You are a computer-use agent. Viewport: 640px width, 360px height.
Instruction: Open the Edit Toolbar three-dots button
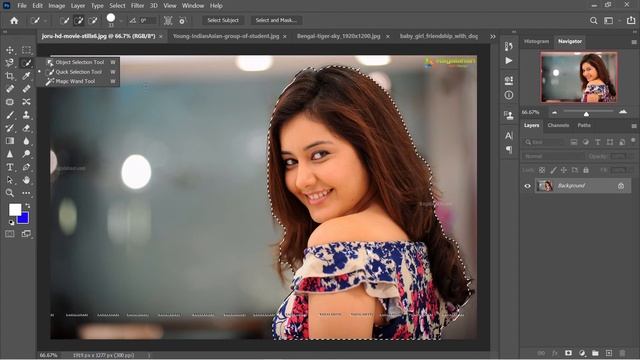point(27,193)
